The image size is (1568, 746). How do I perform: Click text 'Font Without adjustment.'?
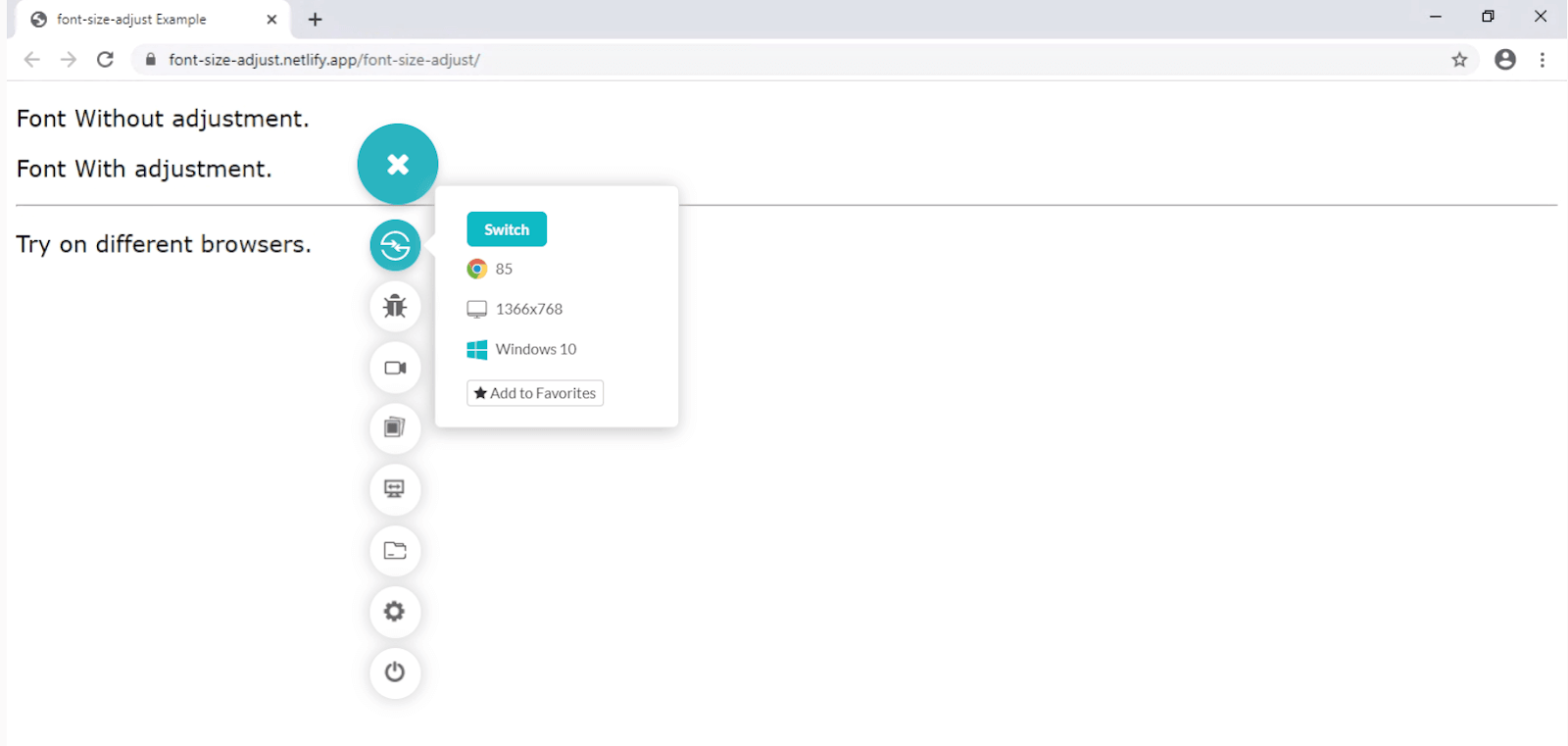163,119
